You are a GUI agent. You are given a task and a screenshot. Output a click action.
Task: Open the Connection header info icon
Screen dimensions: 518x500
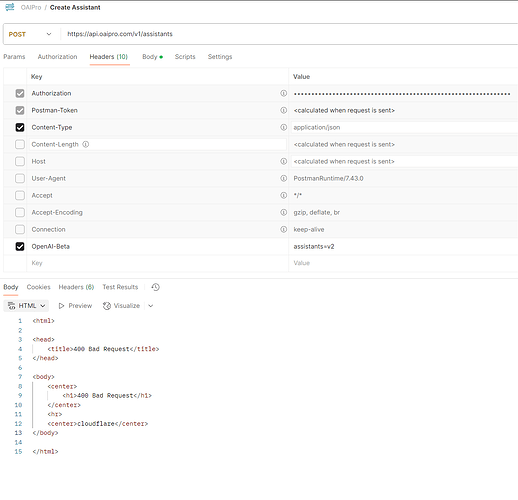(283, 229)
